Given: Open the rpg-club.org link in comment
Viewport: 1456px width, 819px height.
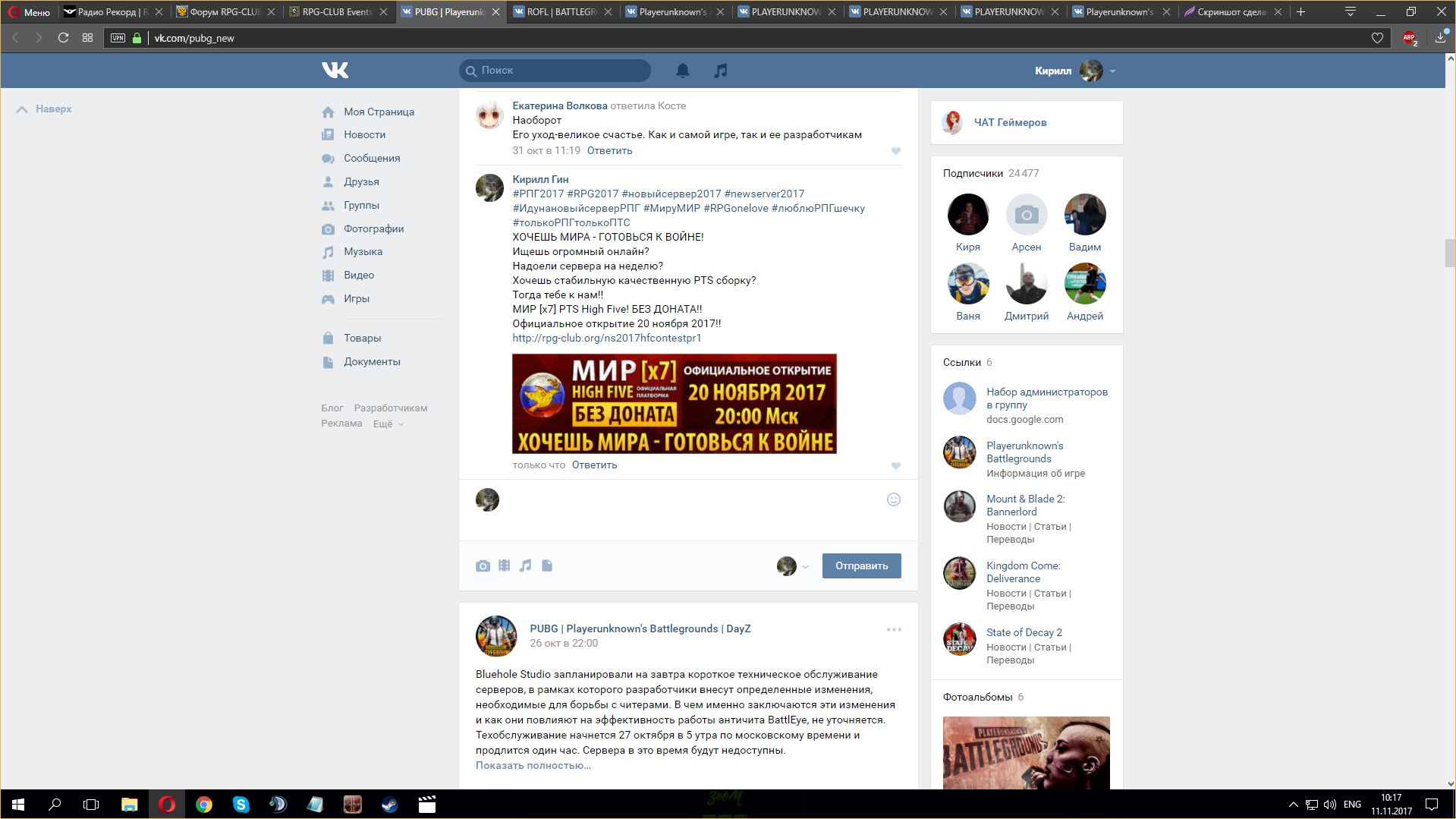Looking at the screenshot, I should pyautogui.click(x=606, y=338).
